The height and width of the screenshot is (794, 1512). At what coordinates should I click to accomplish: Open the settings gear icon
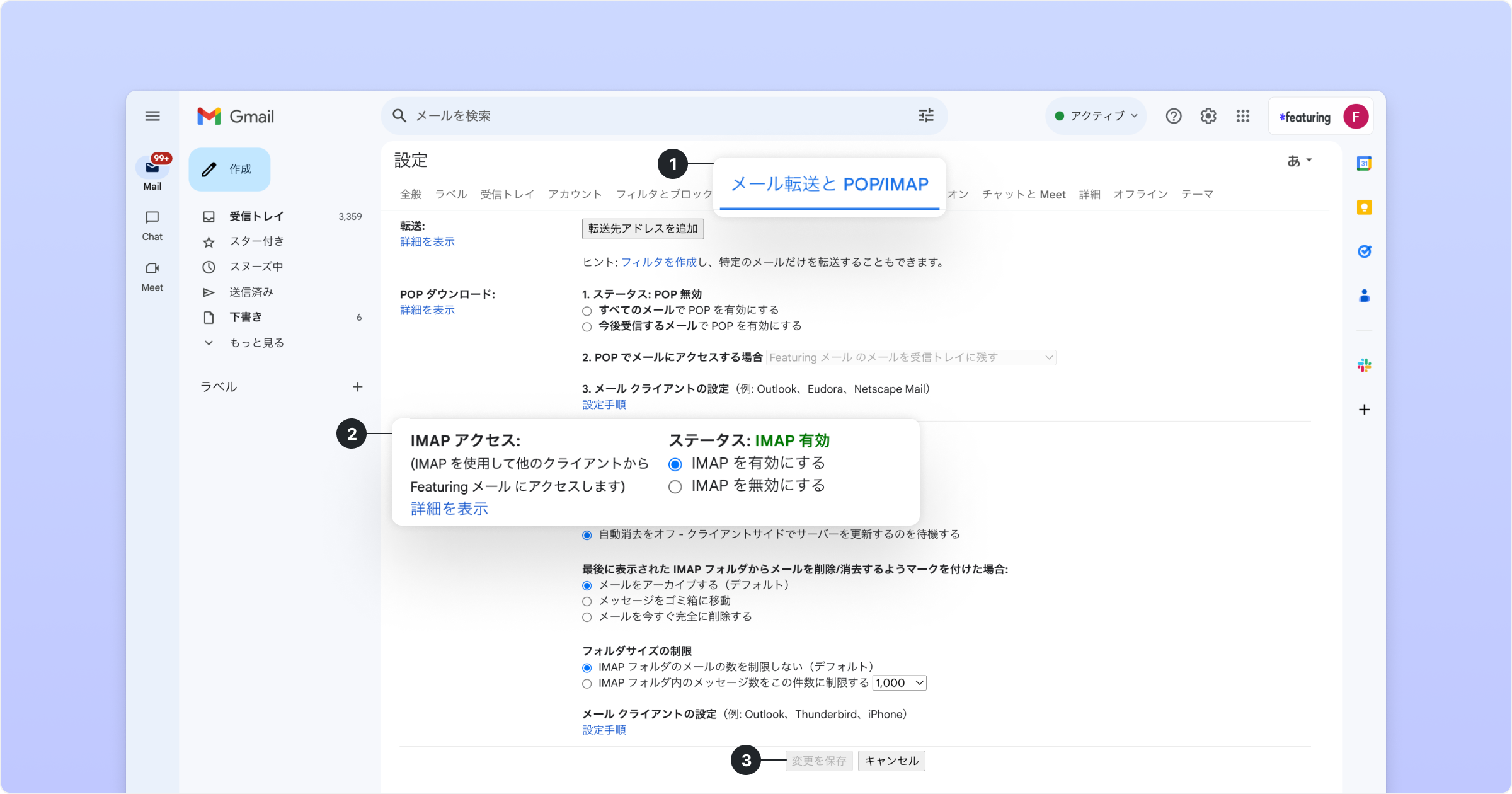[x=1208, y=116]
